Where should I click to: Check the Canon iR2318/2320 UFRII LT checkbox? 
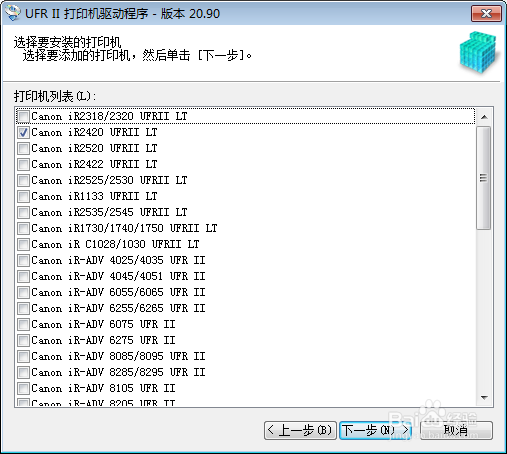pyautogui.click(x=23, y=116)
